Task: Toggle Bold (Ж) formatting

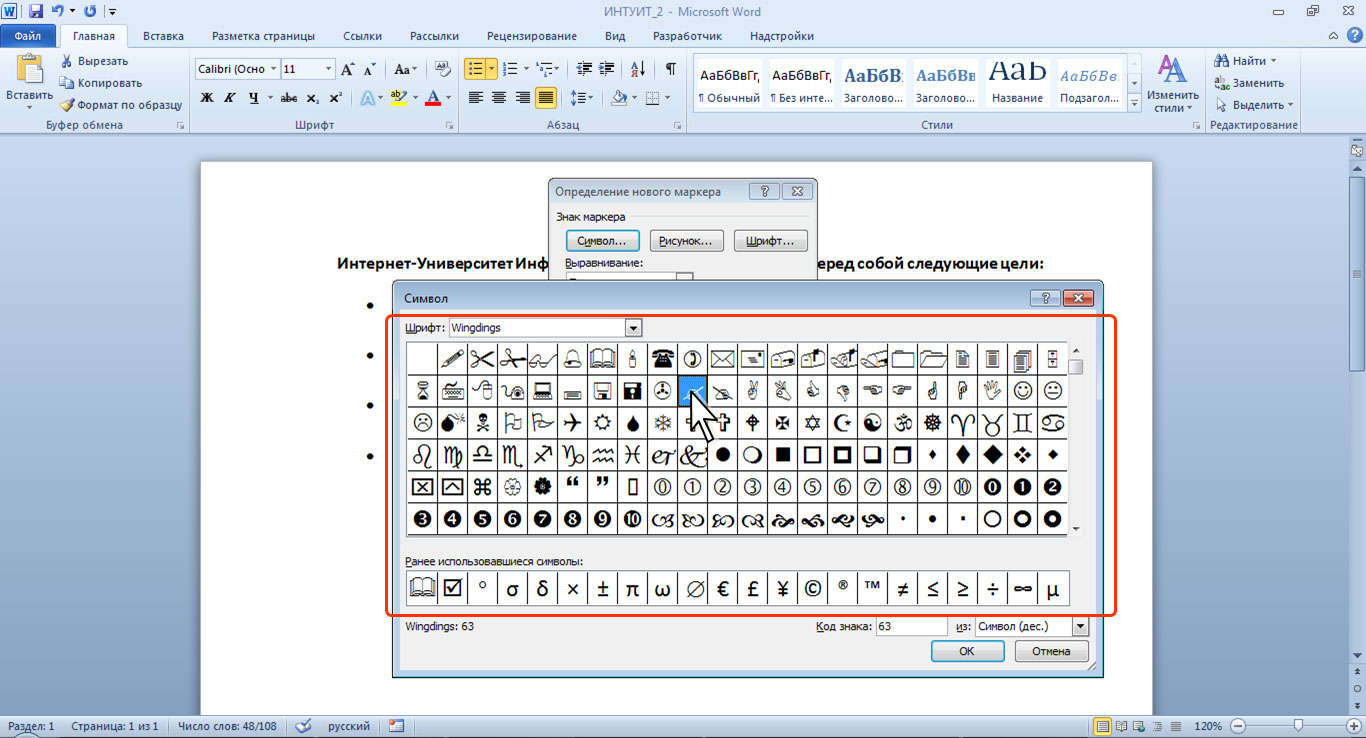Action: [x=207, y=97]
